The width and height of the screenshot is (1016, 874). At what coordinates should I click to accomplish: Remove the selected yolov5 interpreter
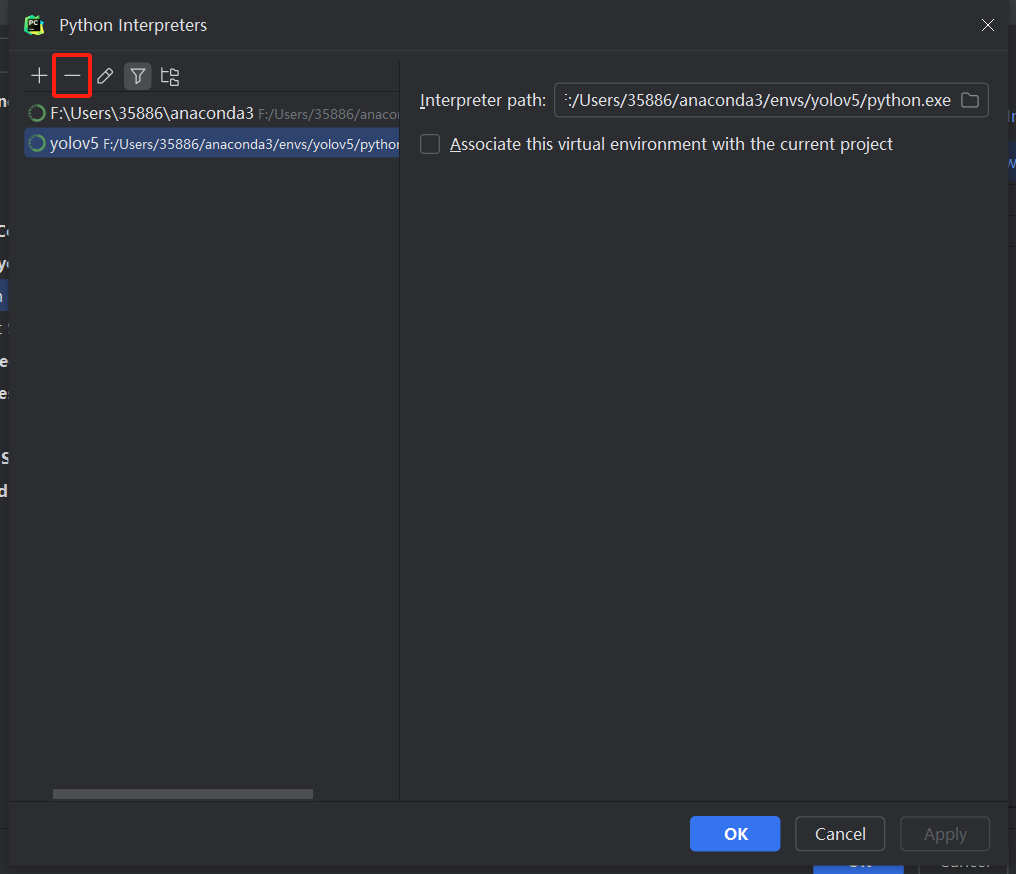71,75
